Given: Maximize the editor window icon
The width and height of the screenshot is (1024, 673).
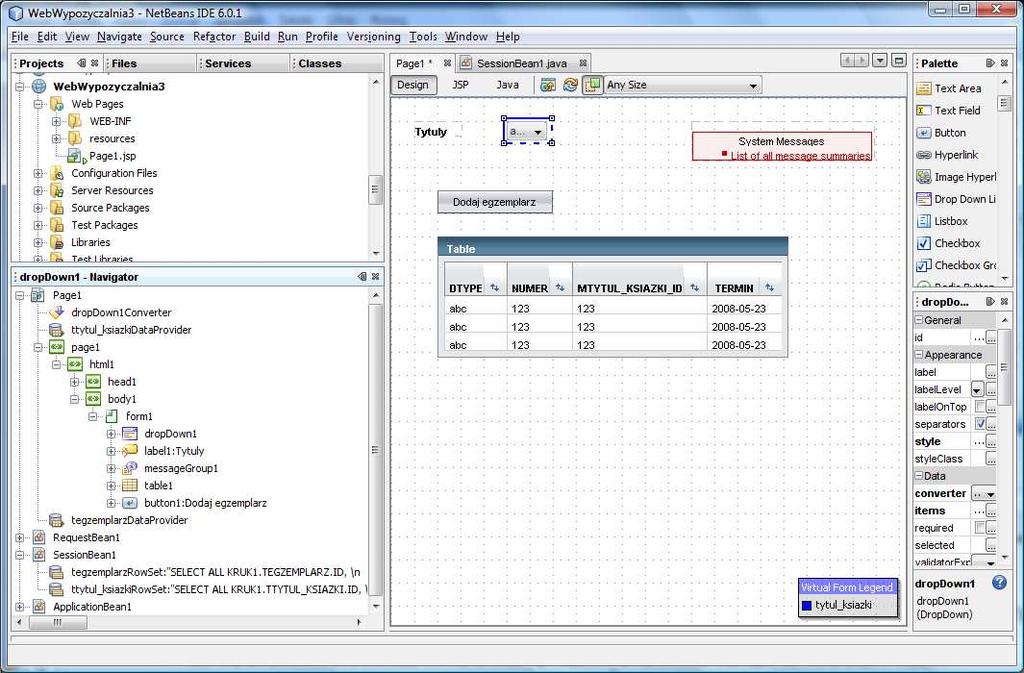Looking at the screenshot, I should (x=899, y=61).
